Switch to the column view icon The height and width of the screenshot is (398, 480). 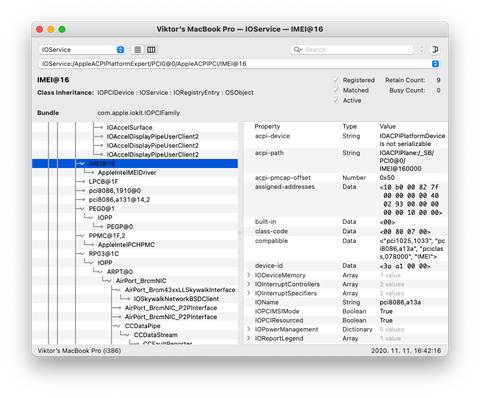(x=151, y=50)
